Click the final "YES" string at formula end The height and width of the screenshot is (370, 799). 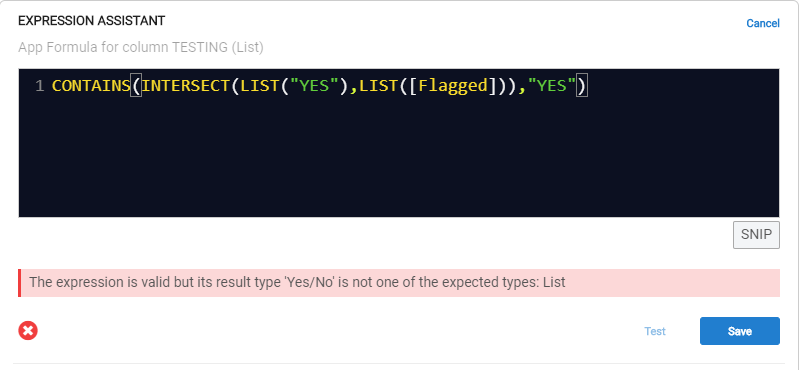552,86
